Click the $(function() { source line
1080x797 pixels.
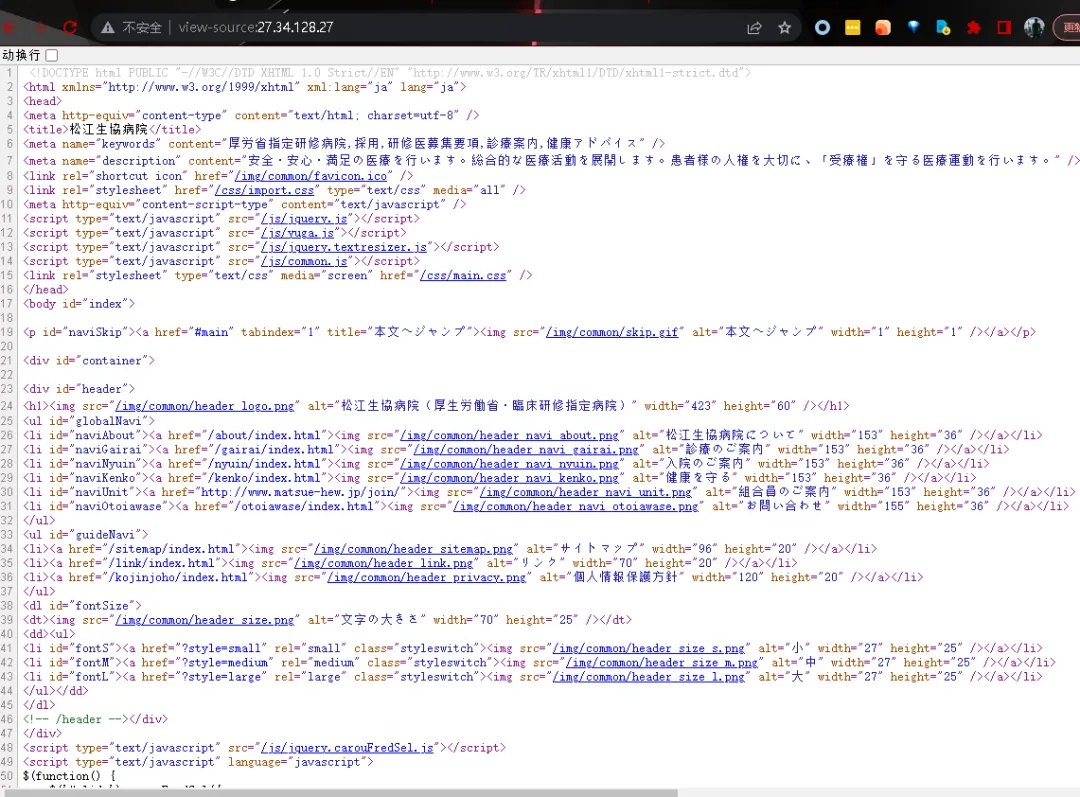pyautogui.click(x=70, y=776)
